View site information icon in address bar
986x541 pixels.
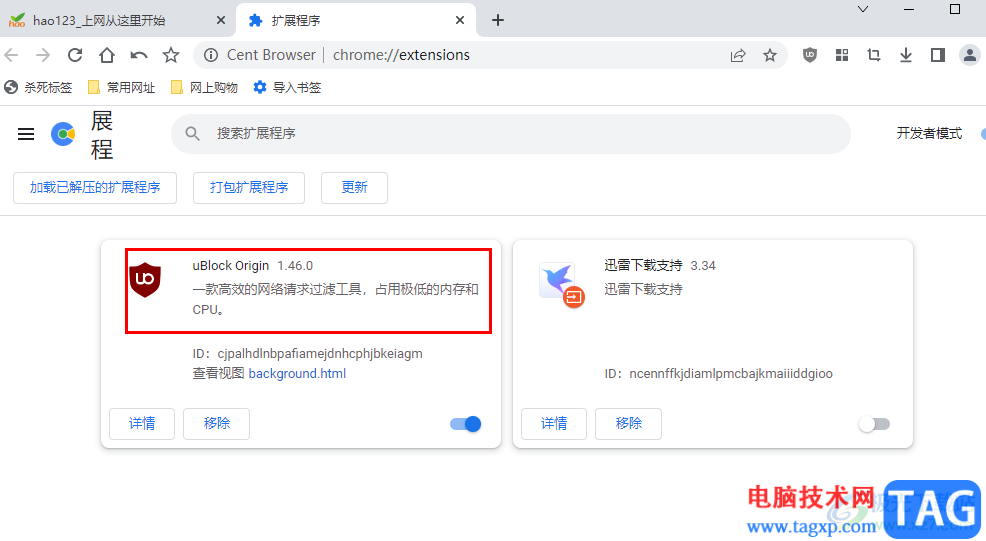click(211, 55)
